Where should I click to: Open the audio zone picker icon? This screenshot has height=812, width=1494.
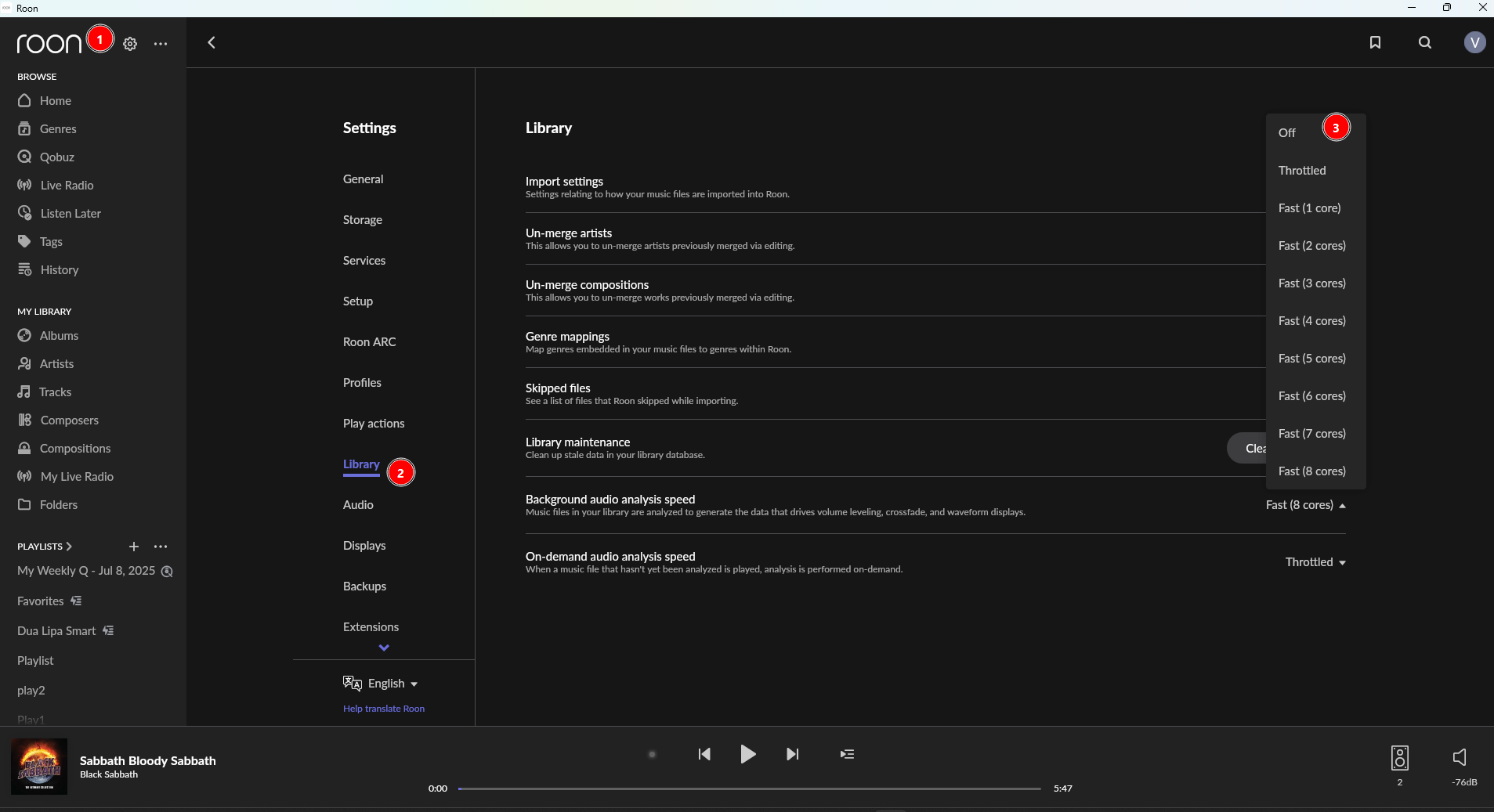coord(1399,757)
